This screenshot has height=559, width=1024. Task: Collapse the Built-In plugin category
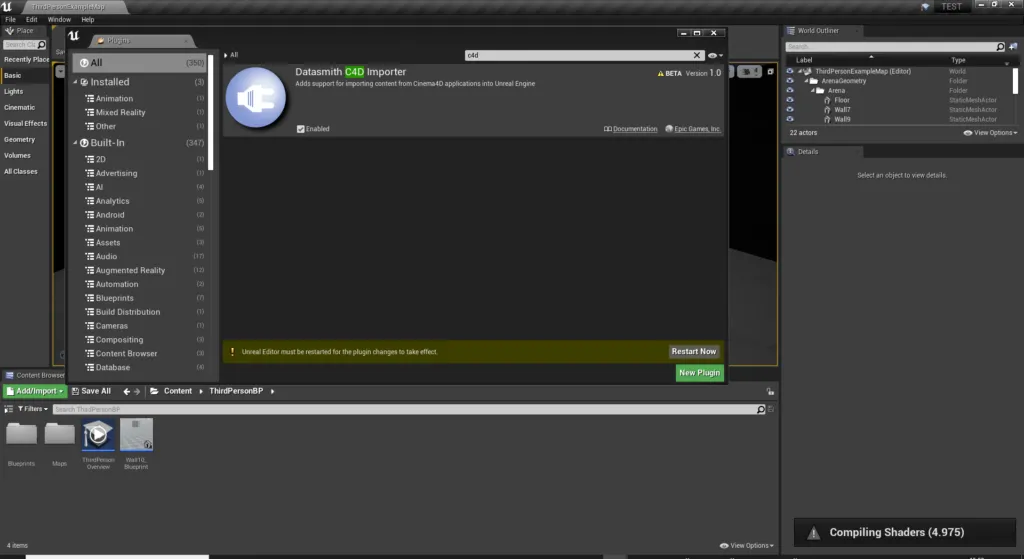tap(75, 143)
